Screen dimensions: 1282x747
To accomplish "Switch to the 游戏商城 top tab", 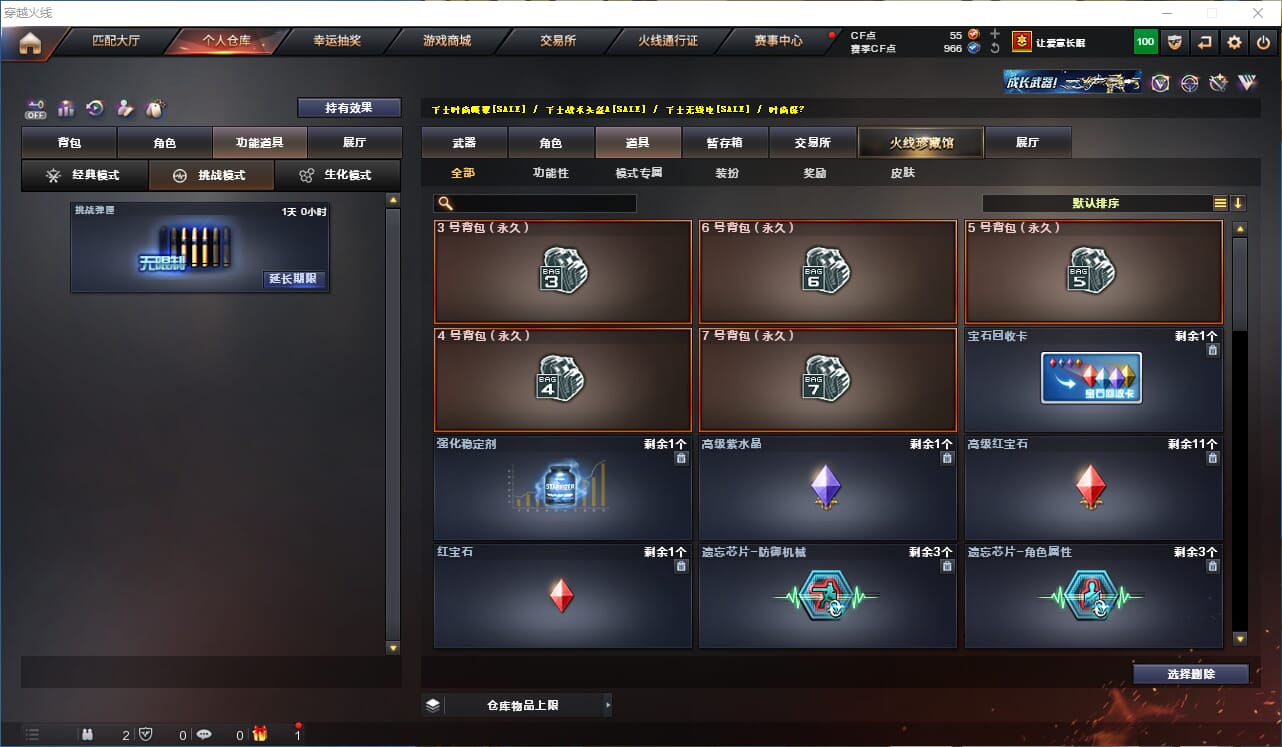I will [x=446, y=41].
